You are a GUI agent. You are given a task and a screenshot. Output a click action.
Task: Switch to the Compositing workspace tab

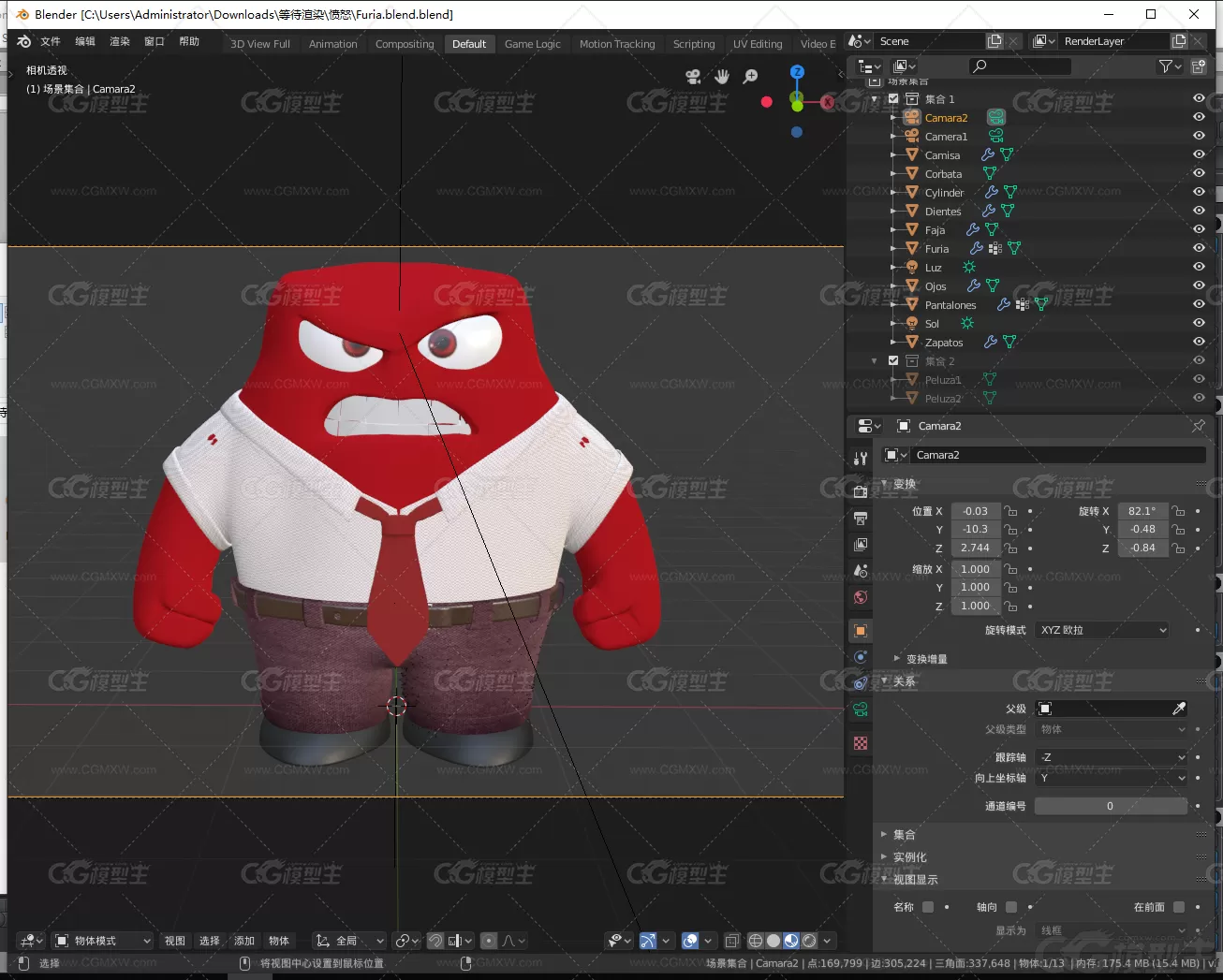tap(405, 44)
